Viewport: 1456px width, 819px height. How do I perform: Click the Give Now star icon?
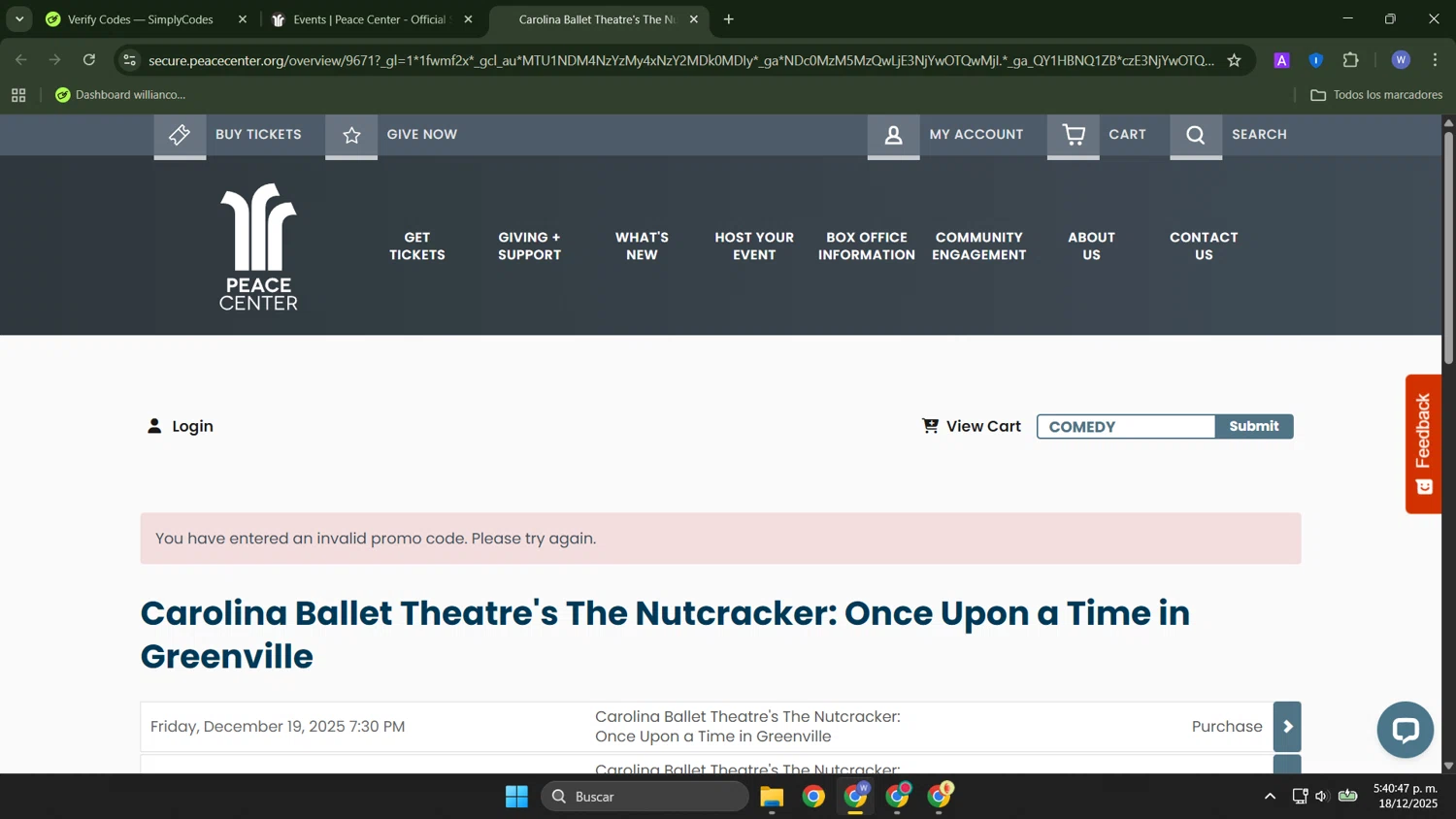[x=351, y=135]
